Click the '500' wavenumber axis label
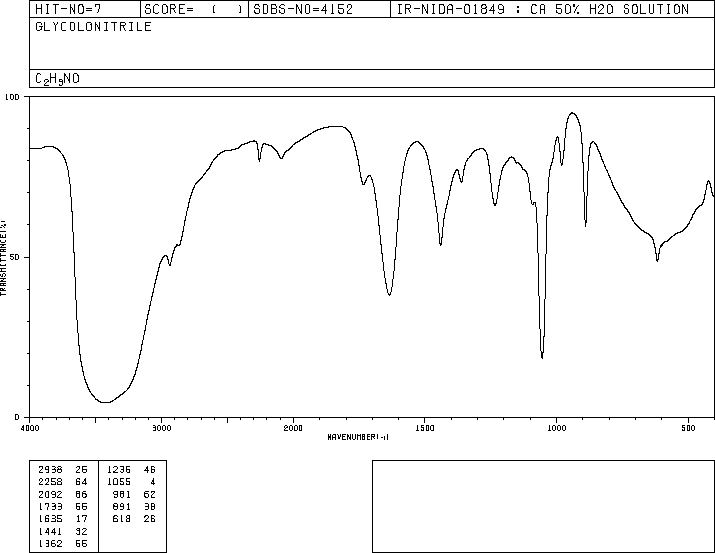The height and width of the screenshot is (553, 715). click(688, 428)
